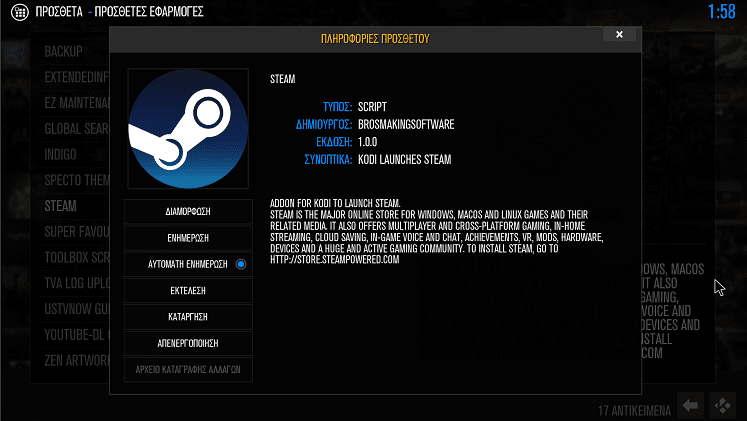Click ΠΡΟΣΘΕΤΑ in the header breadcrumb

(x=59, y=11)
